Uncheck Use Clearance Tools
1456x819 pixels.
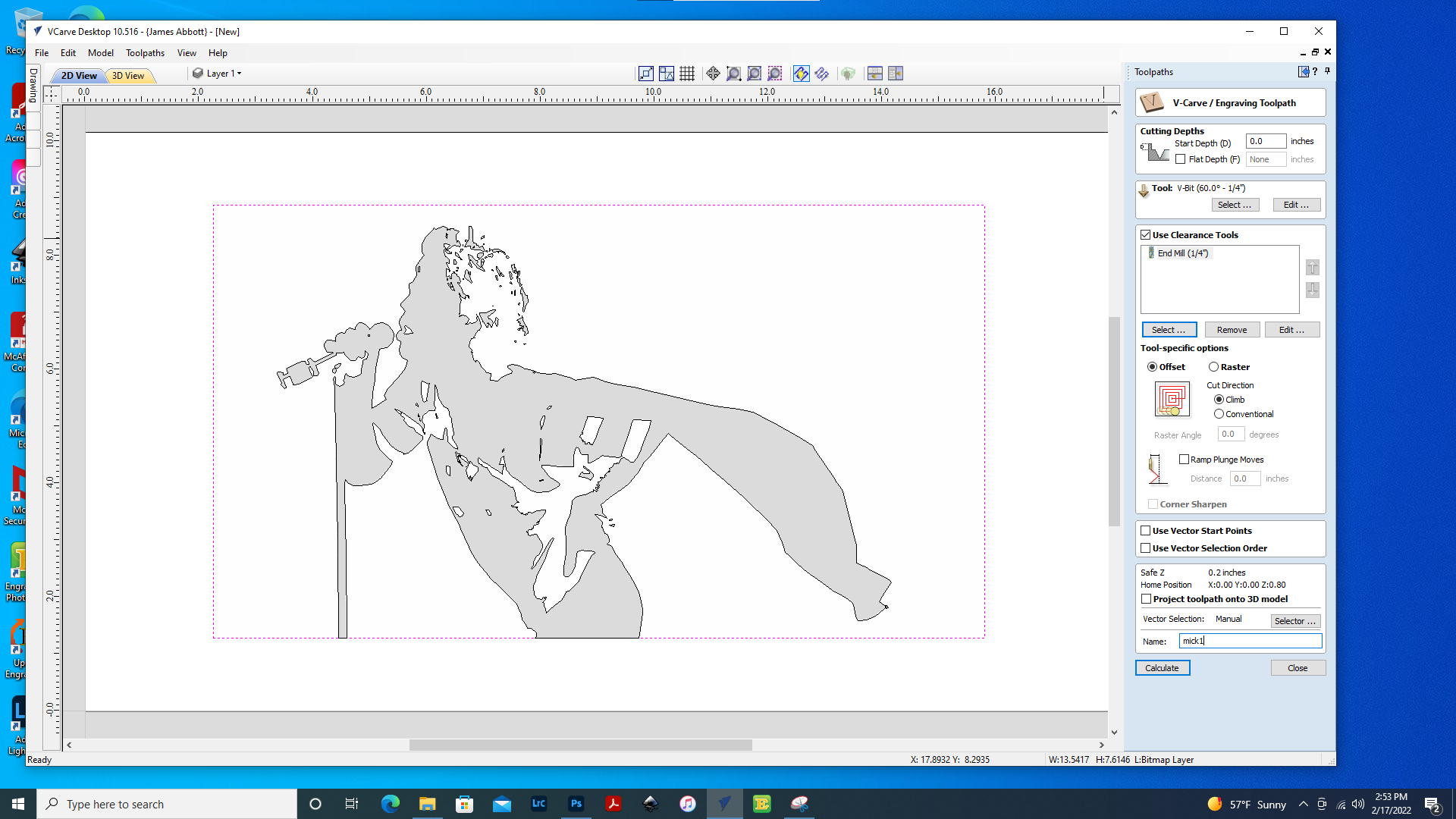coord(1146,235)
